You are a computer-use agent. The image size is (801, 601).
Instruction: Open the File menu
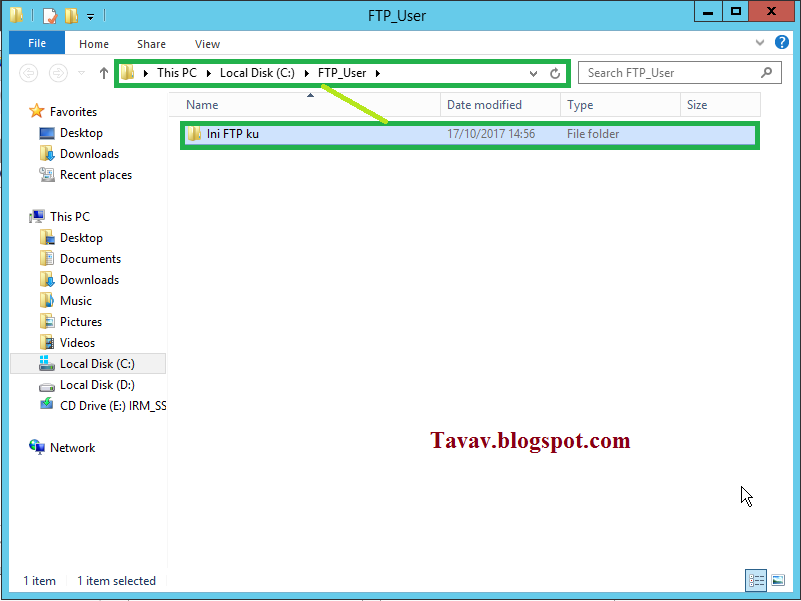pyautogui.click(x=36, y=43)
